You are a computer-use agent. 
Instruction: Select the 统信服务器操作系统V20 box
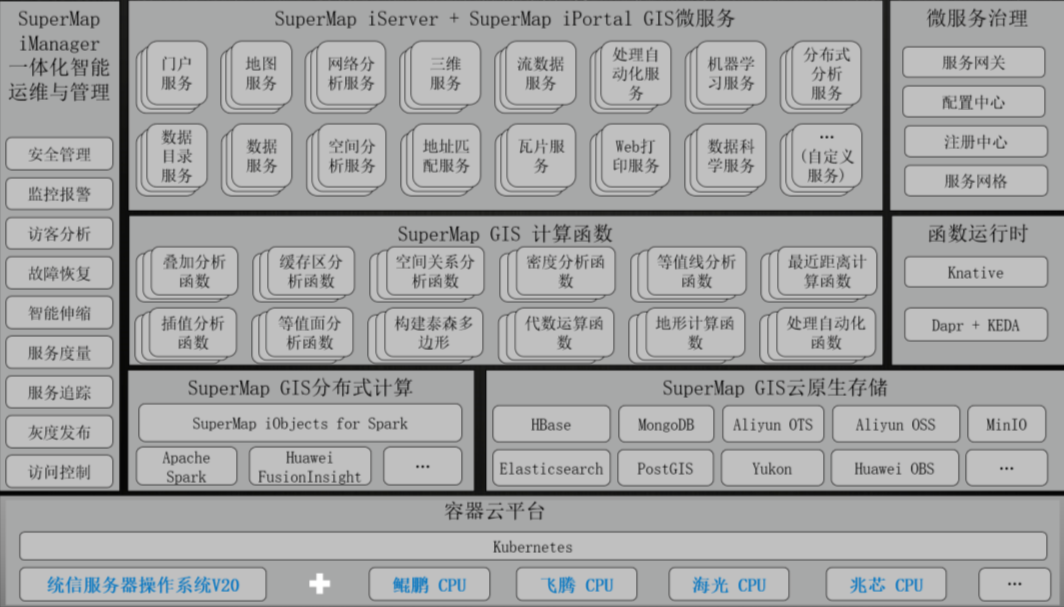142,585
